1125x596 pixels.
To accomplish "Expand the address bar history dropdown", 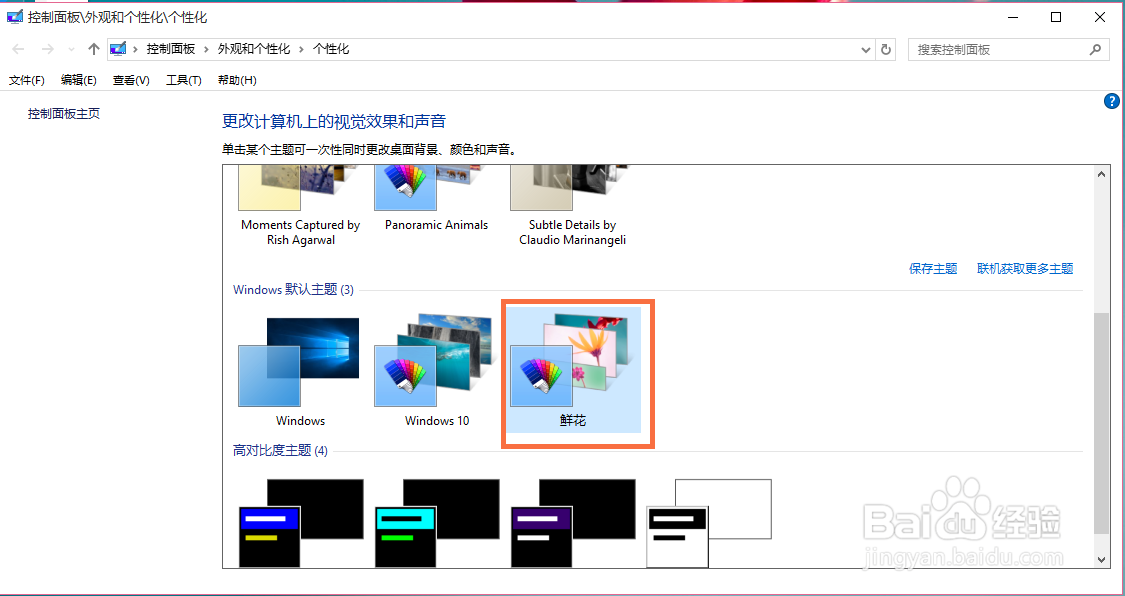I will point(866,49).
